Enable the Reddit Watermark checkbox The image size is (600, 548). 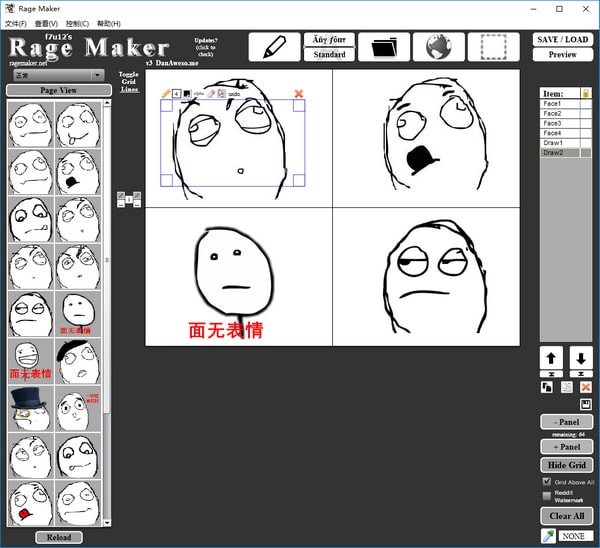(x=546, y=495)
